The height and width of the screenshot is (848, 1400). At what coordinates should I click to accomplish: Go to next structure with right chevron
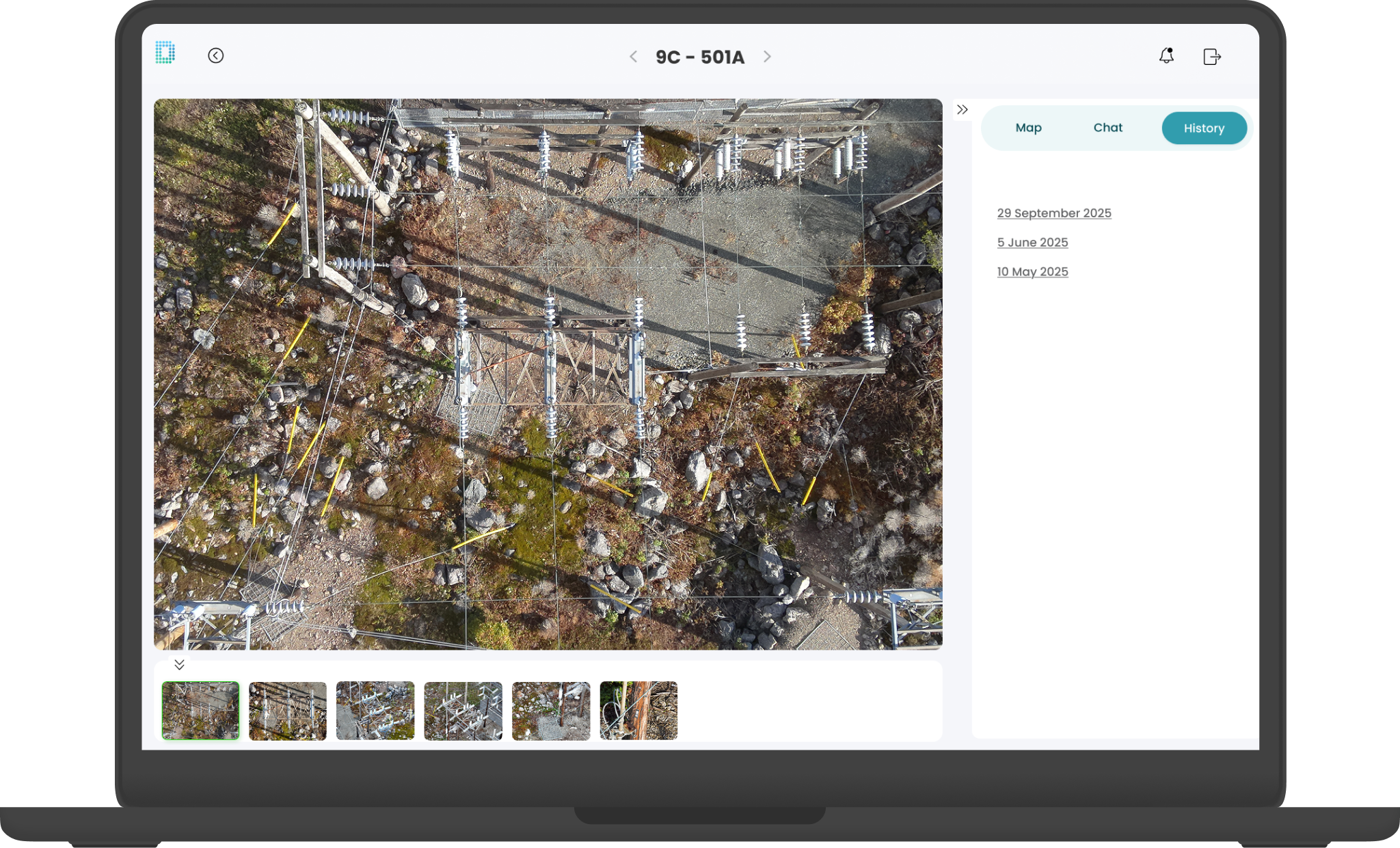[x=767, y=57]
